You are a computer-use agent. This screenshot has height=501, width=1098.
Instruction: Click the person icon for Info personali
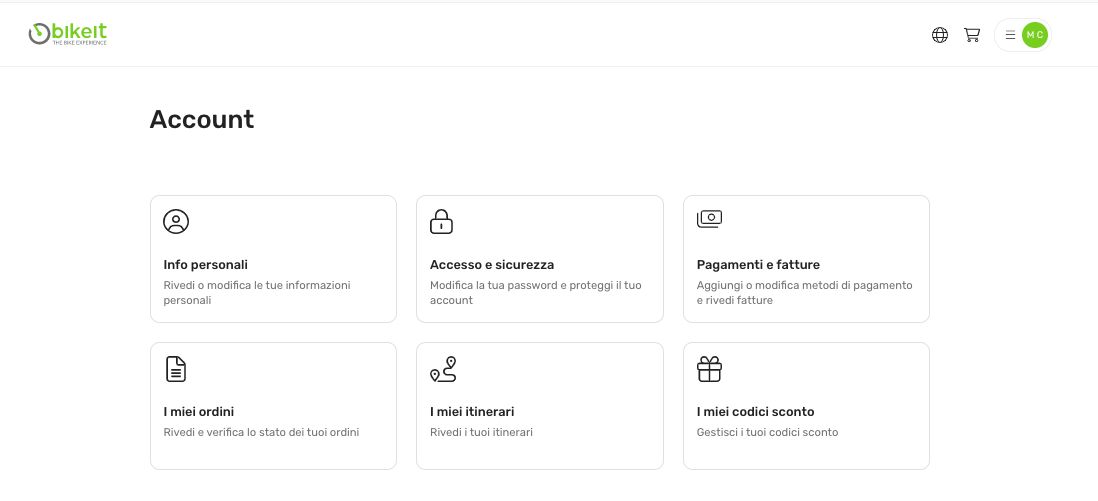(176, 222)
